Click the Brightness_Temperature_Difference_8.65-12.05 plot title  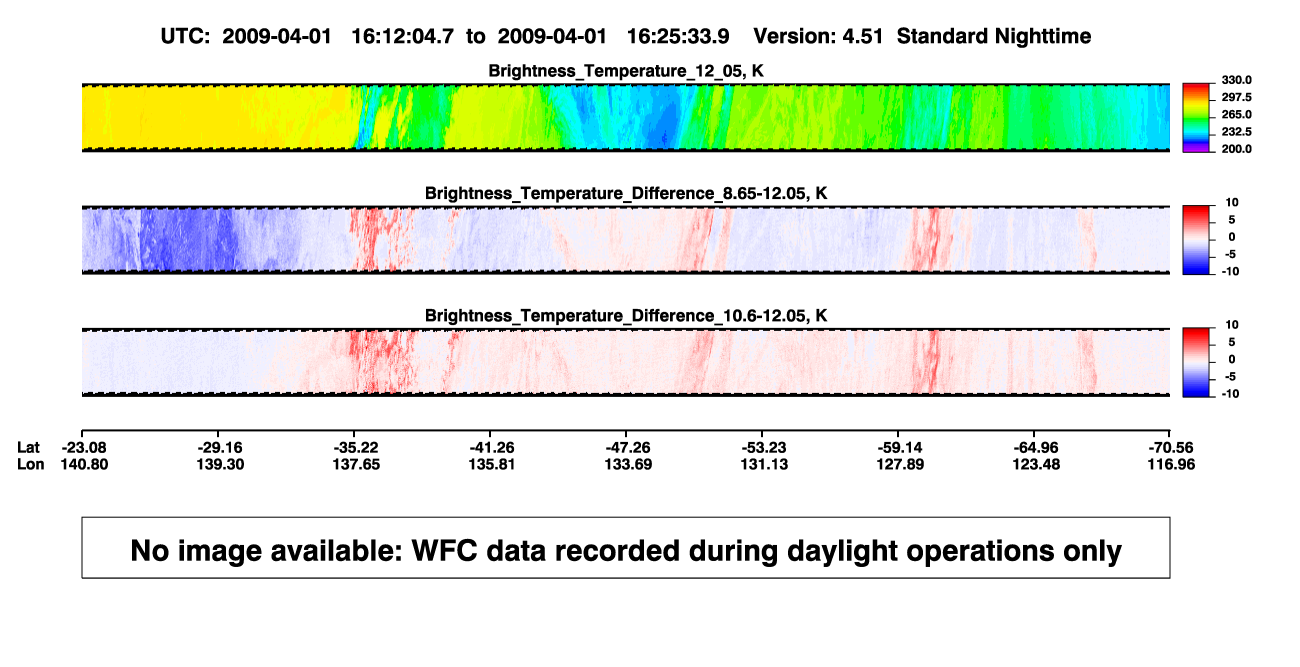[626, 193]
